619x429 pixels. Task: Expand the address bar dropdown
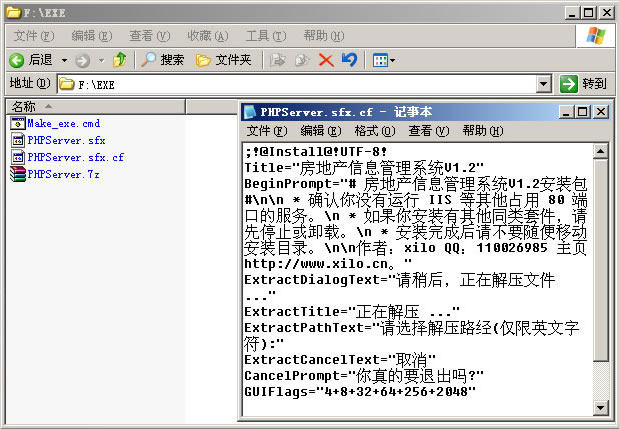coord(544,85)
